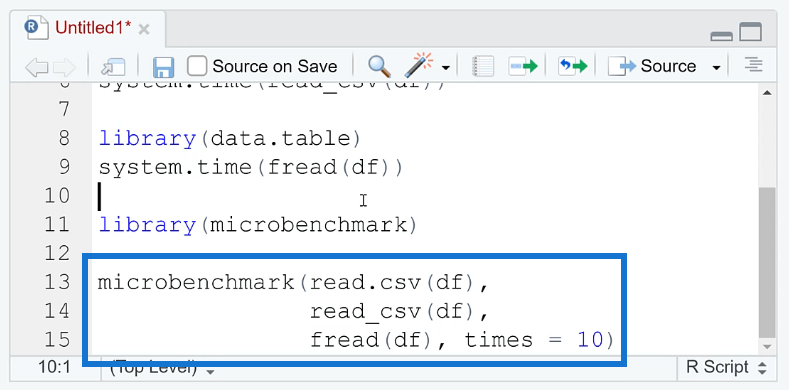This screenshot has width=789, height=390.
Task: Run current line with green arrow
Action: click(x=523, y=66)
